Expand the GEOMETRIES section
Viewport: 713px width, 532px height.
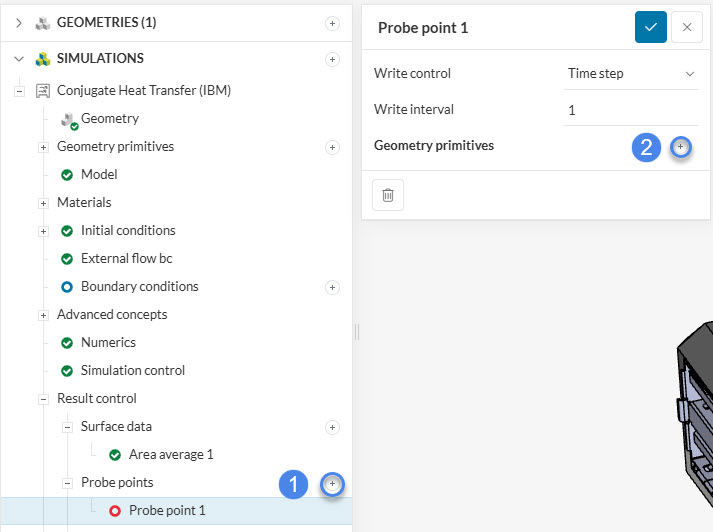point(18,22)
